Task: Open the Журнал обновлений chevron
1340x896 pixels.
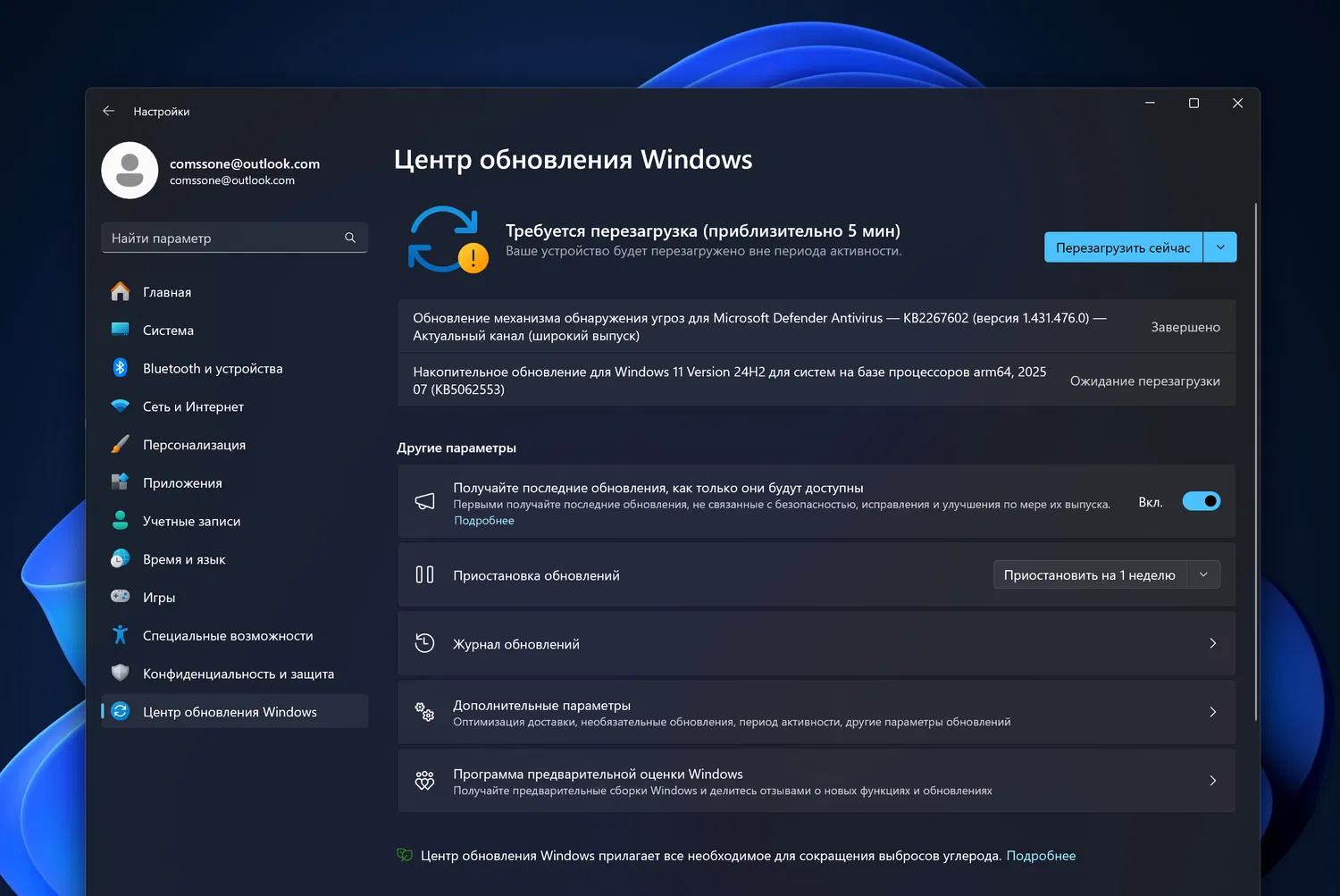Action: coord(1212,643)
